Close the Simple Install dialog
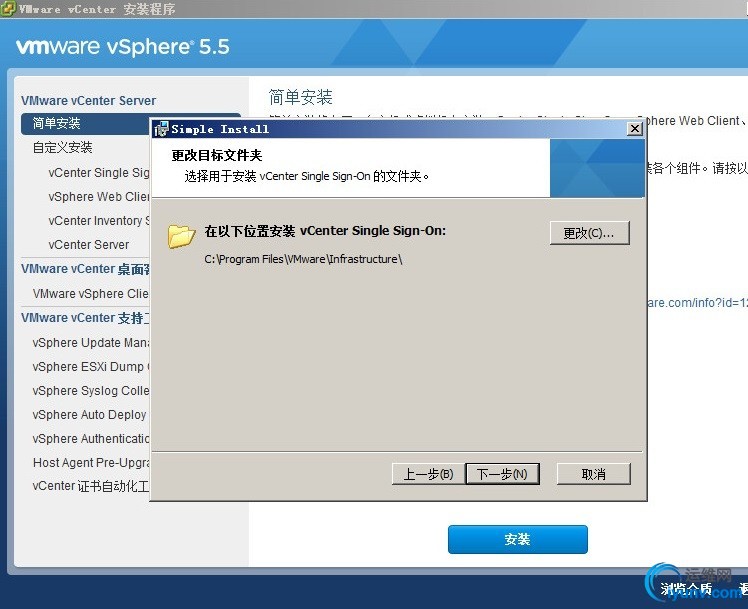Viewport: 748px width, 609px height. pos(634,129)
